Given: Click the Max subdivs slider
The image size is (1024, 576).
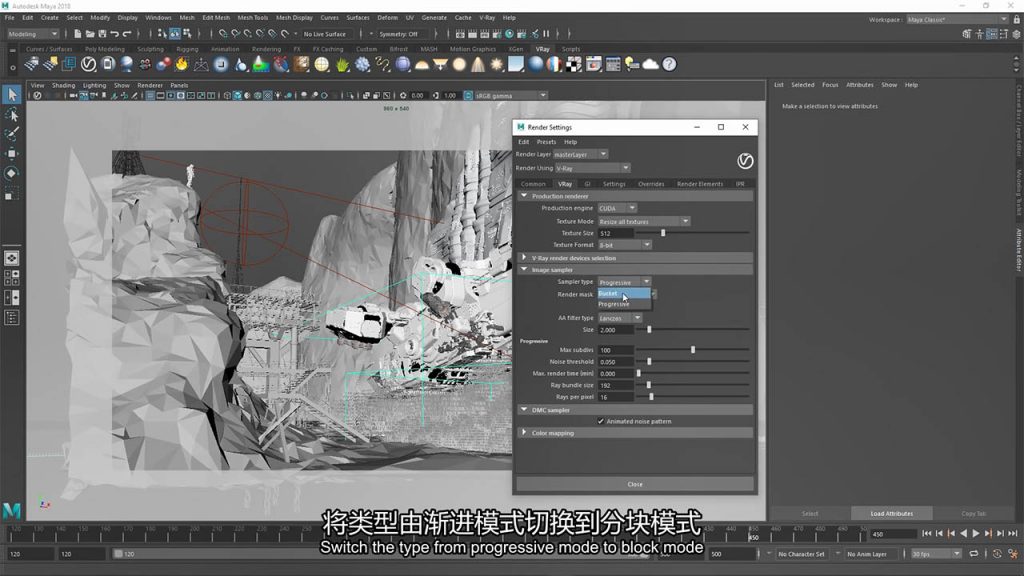Looking at the screenshot, I should pos(693,350).
